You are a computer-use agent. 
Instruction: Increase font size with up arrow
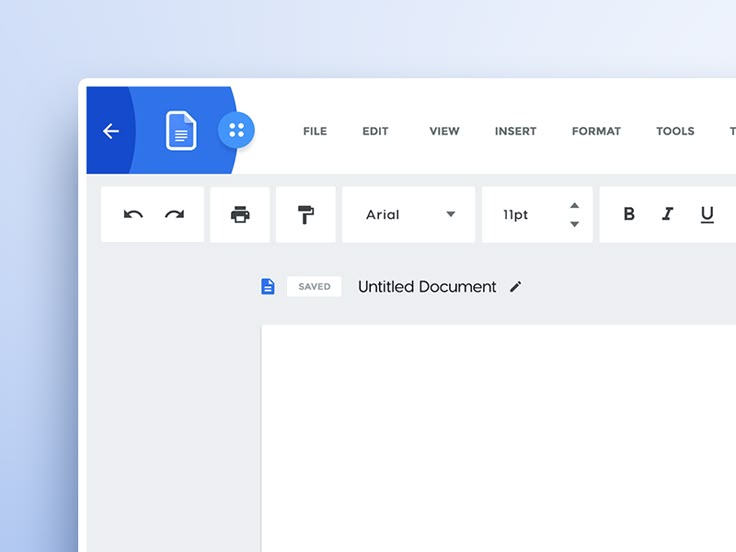tap(574, 205)
